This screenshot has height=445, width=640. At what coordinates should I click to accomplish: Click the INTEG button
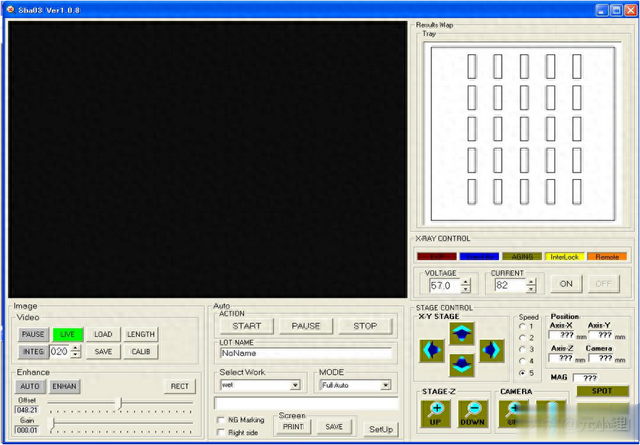pyautogui.click(x=33, y=352)
